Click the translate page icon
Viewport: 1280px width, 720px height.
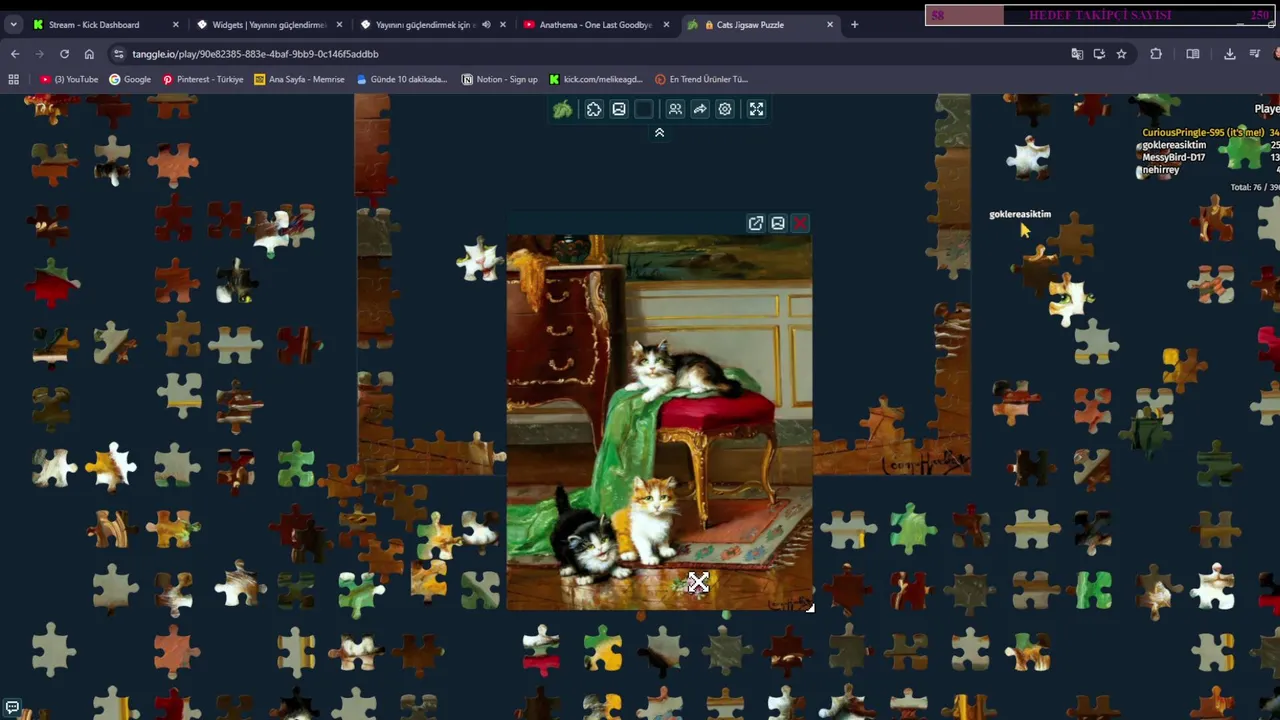pyautogui.click(x=1077, y=54)
